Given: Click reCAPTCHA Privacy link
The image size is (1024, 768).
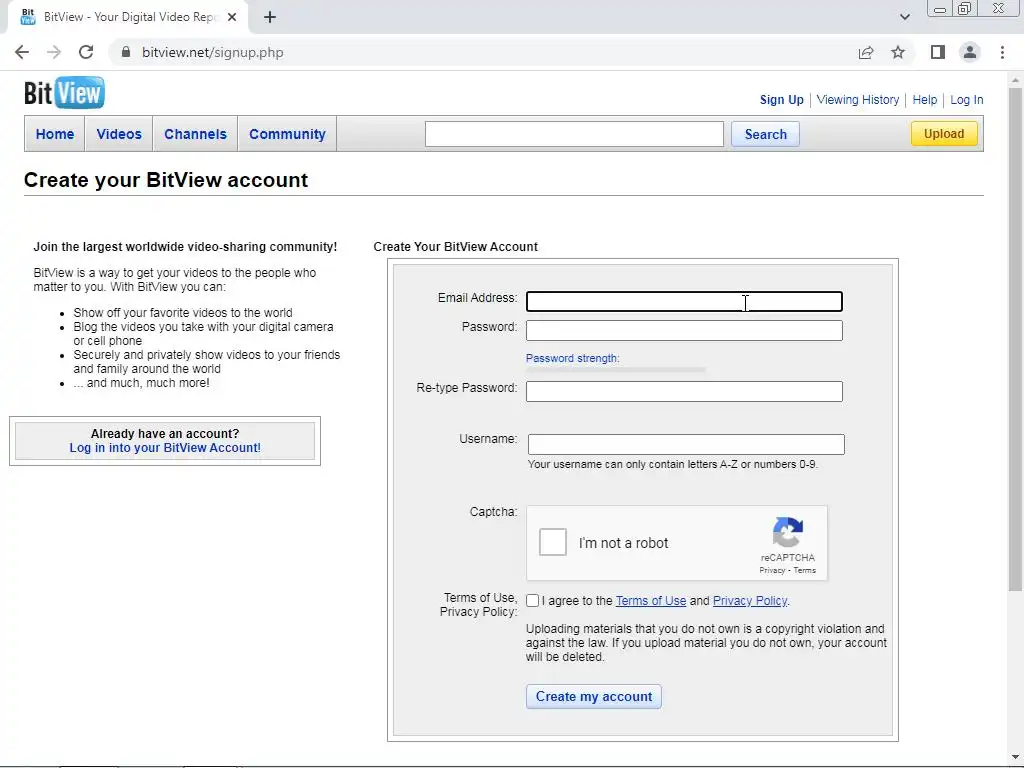Looking at the screenshot, I should click(772, 570).
